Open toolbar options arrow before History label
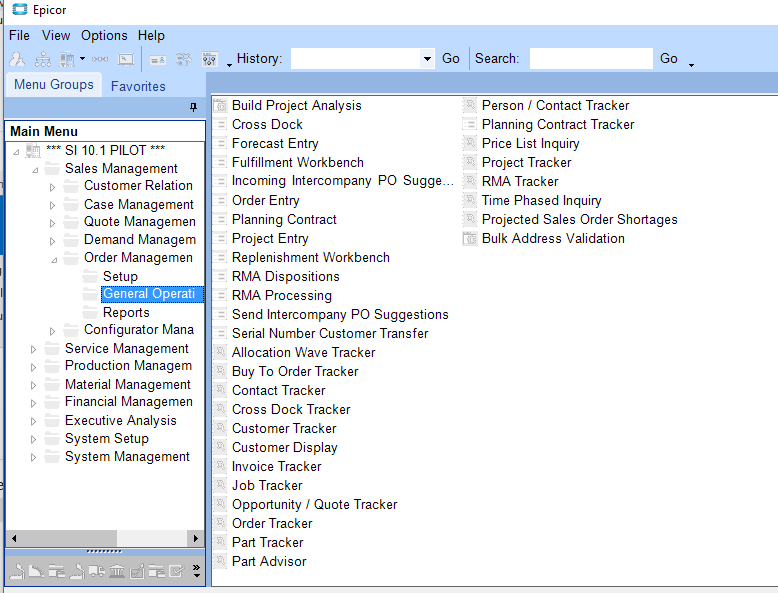This screenshot has height=593, width=778. pos(229,65)
